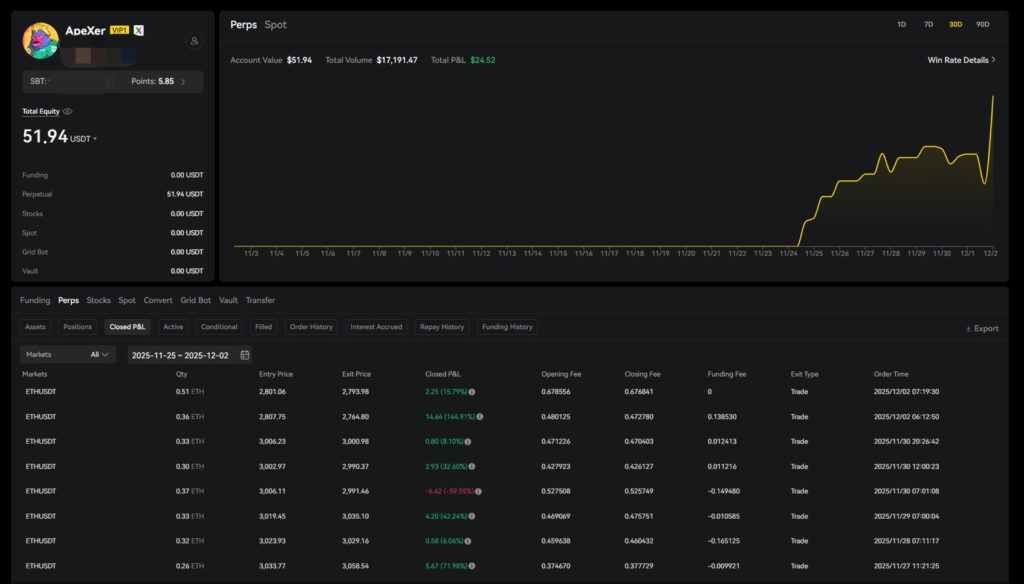This screenshot has height=584, width=1024.
Task: Click the info icon next to 2.25 (15.79%)
Action: point(472,392)
